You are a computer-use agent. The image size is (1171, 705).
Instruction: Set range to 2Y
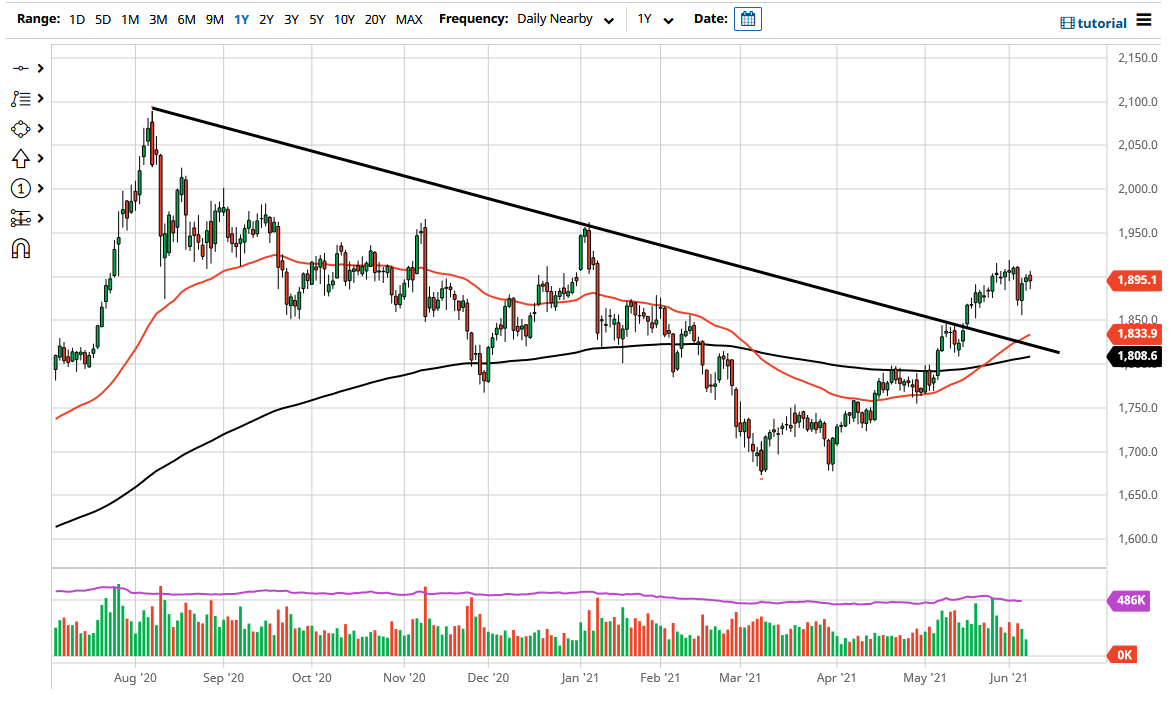[x=267, y=19]
